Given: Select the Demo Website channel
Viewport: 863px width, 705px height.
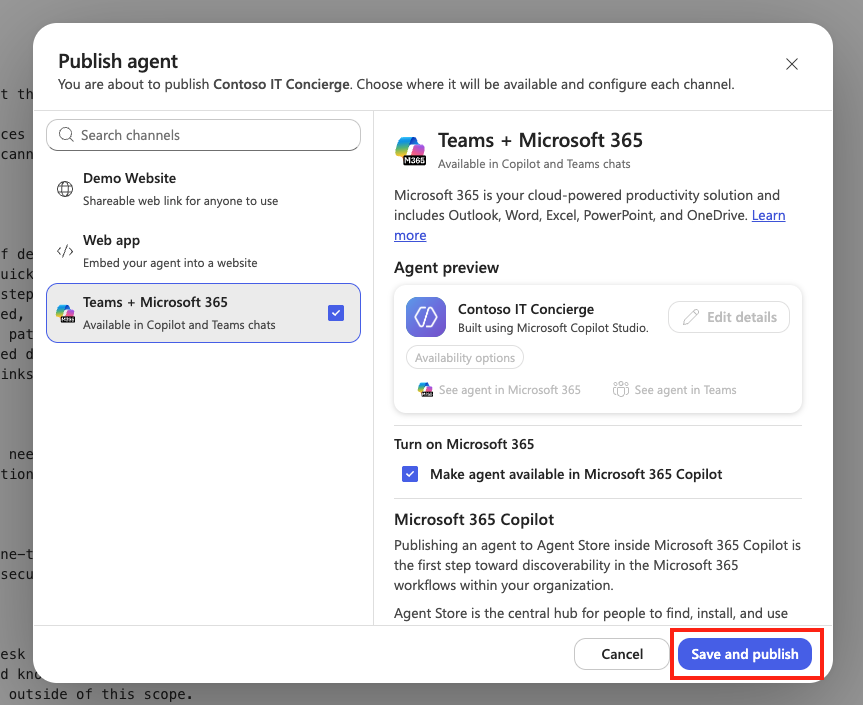Looking at the screenshot, I should [x=204, y=189].
